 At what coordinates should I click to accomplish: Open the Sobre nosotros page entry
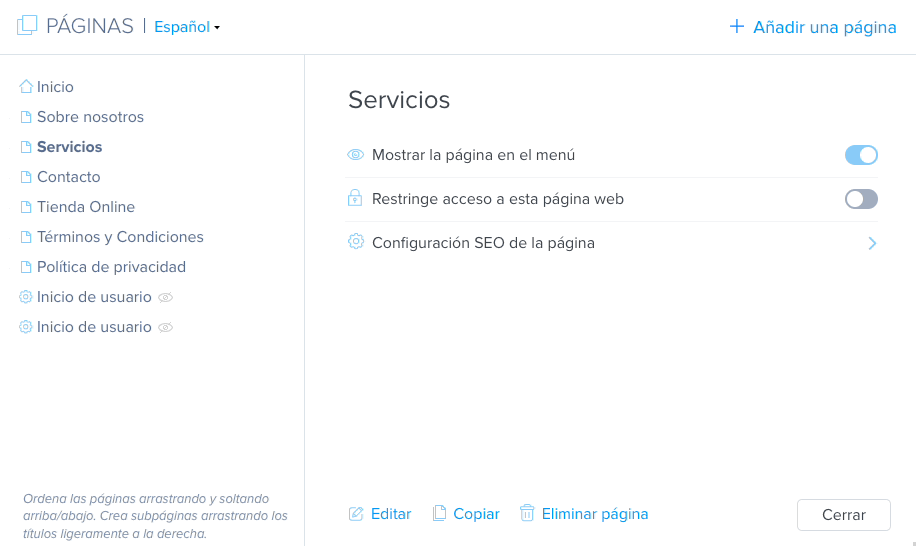point(91,117)
